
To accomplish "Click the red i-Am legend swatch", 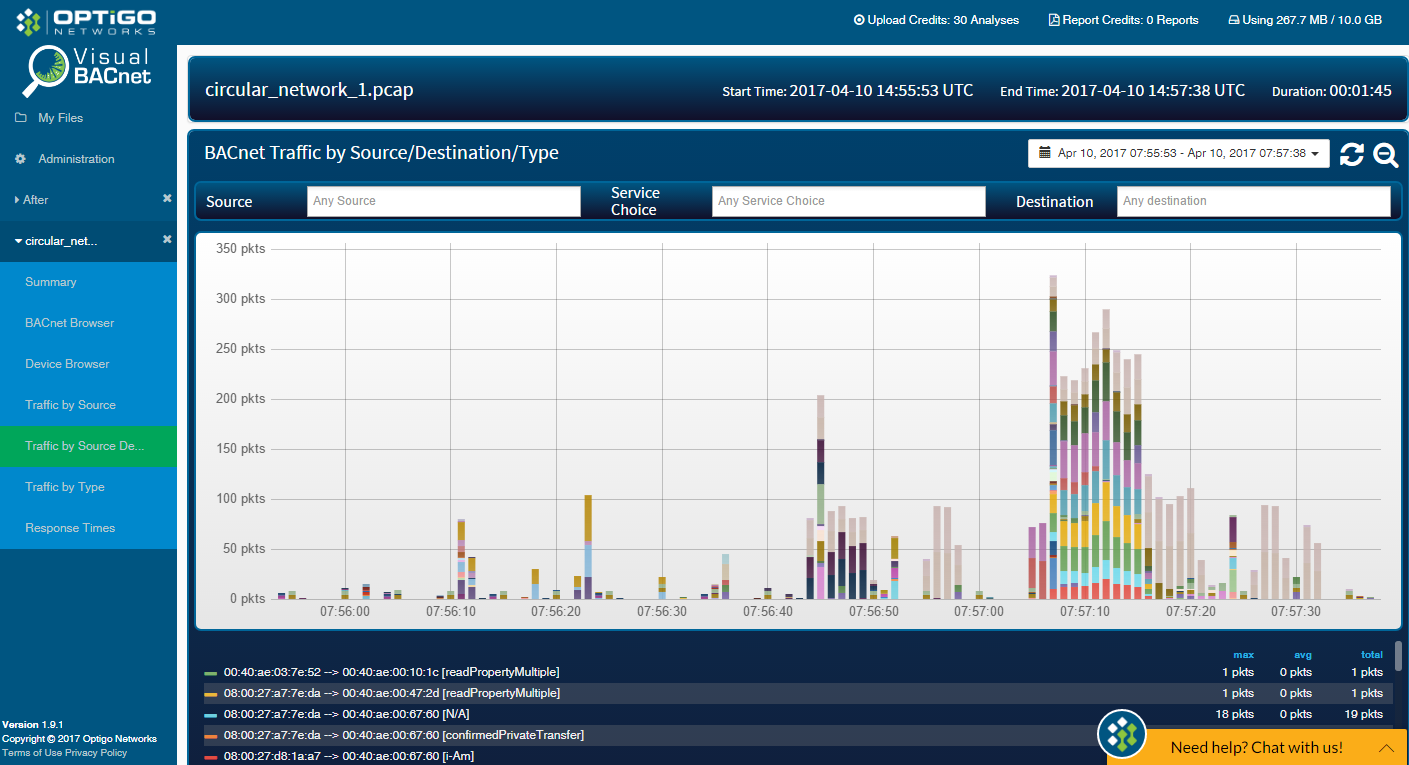I will (x=210, y=757).
